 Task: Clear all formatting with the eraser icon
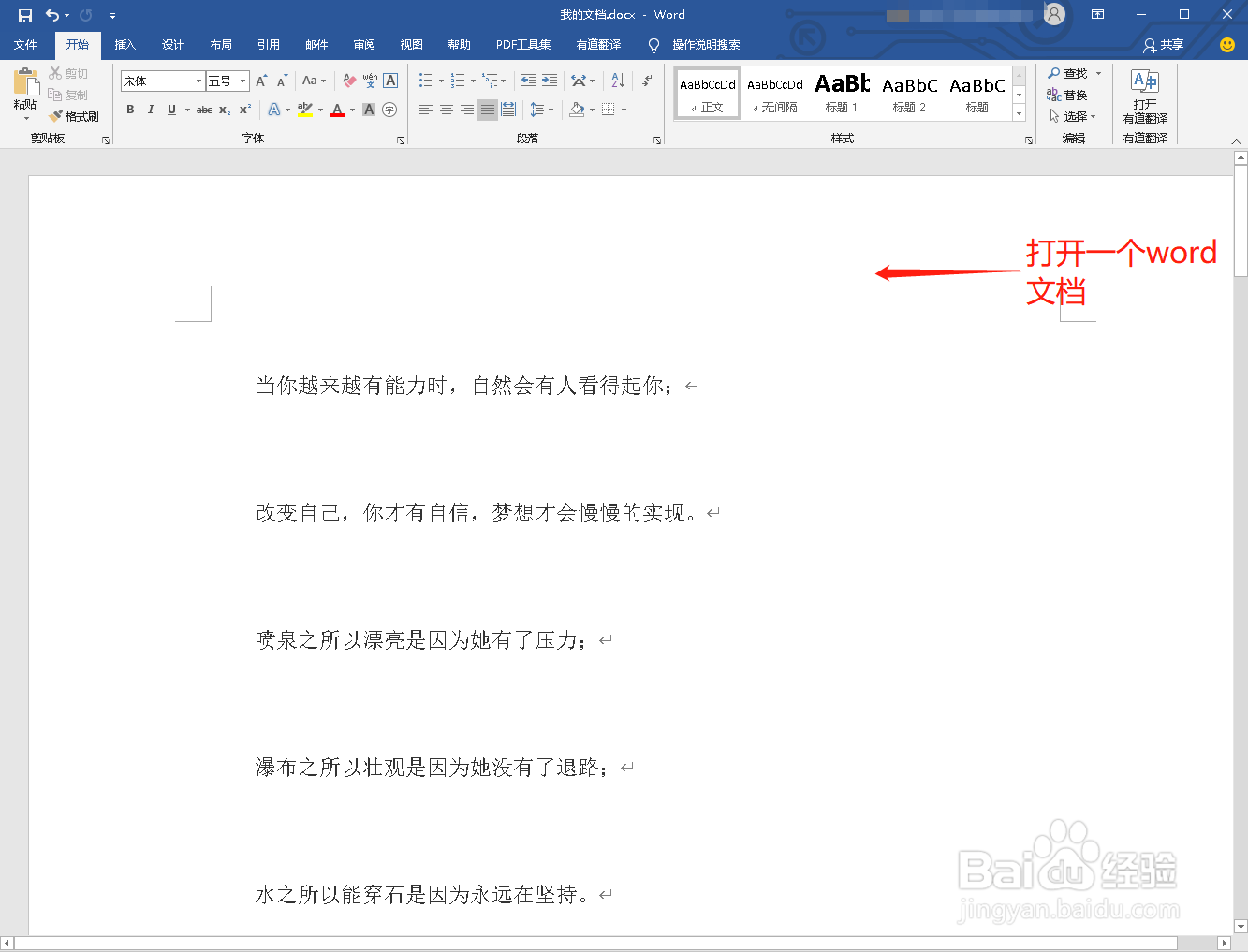tap(349, 81)
